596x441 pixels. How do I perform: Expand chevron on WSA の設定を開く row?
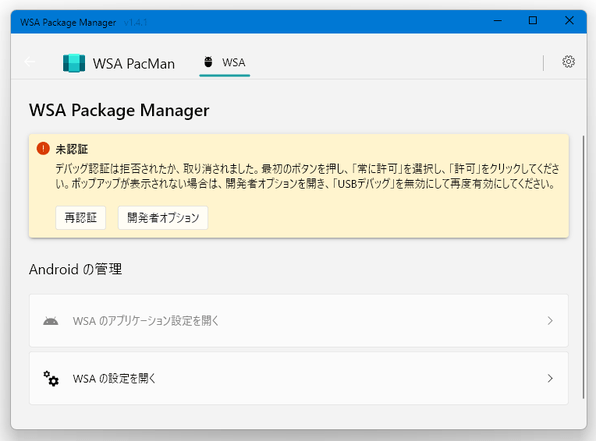(550, 378)
